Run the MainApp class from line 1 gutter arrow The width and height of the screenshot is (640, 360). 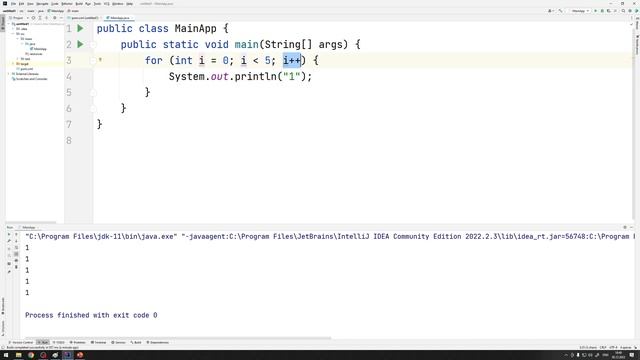coord(80,29)
